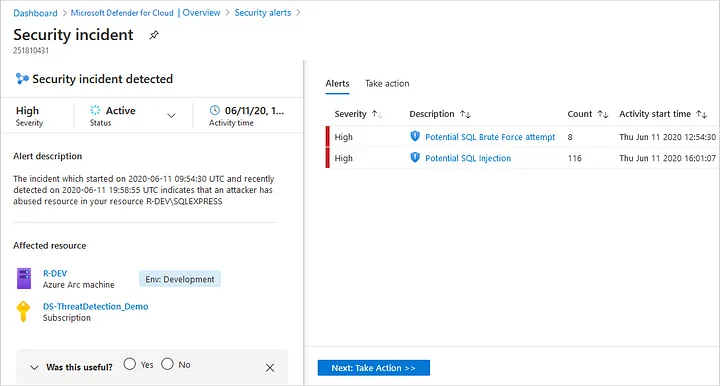Click the subscription key icon
The height and width of the screenshot is (386, 720).
23,311
